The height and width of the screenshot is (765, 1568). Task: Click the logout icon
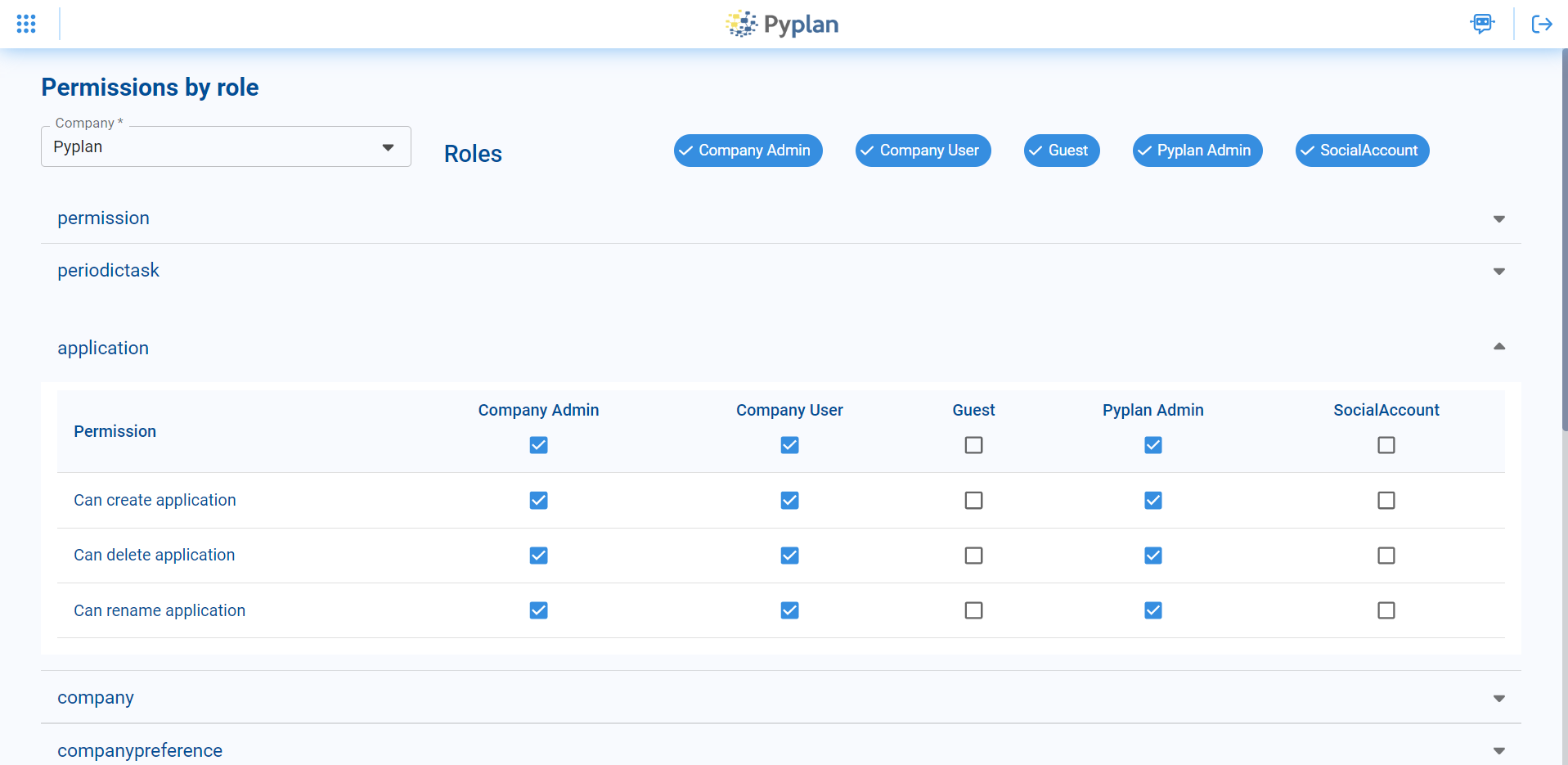[1541, 24]
